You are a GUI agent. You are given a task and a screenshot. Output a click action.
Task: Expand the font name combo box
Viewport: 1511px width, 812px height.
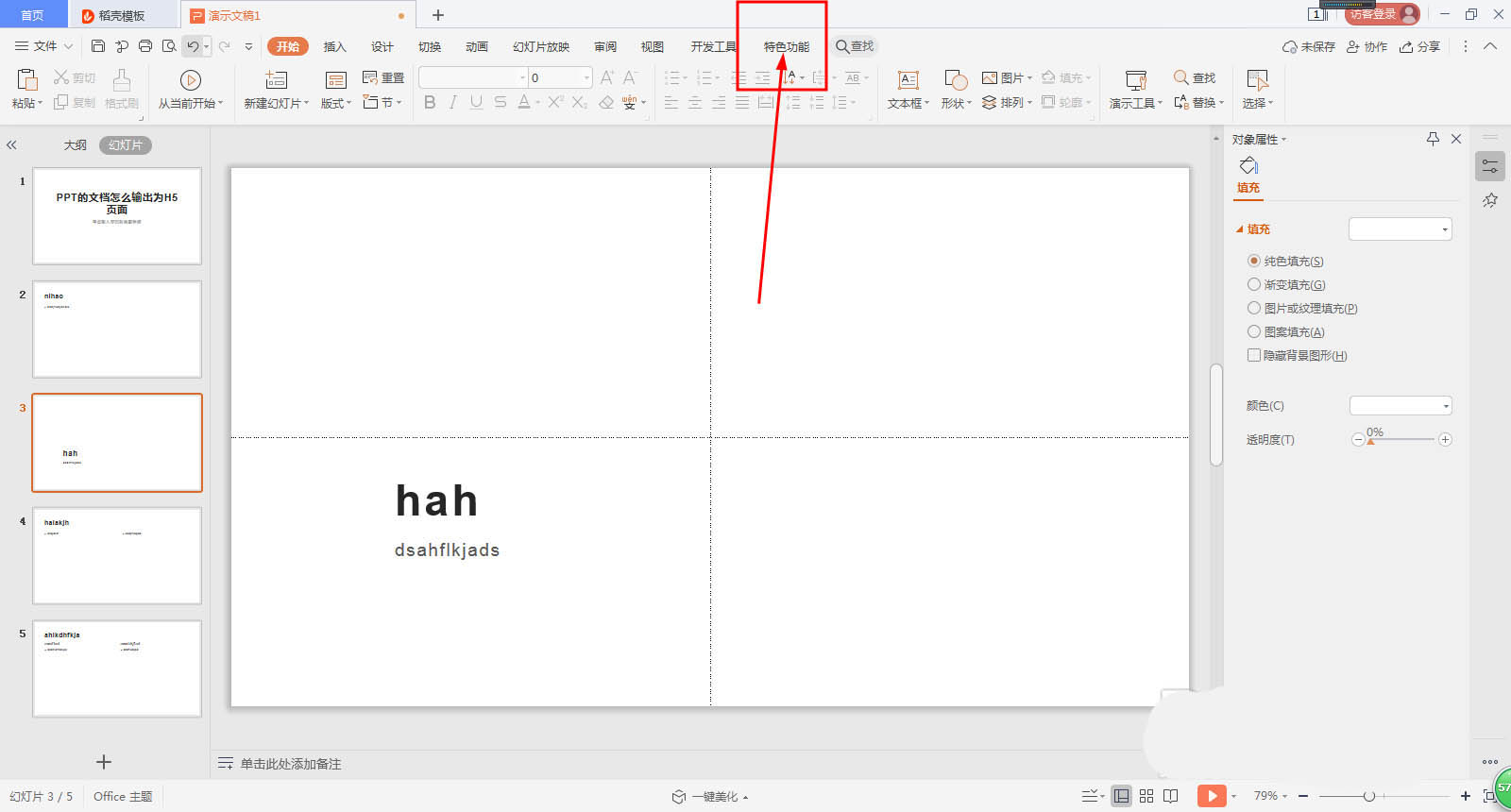(x=522, y=77)
